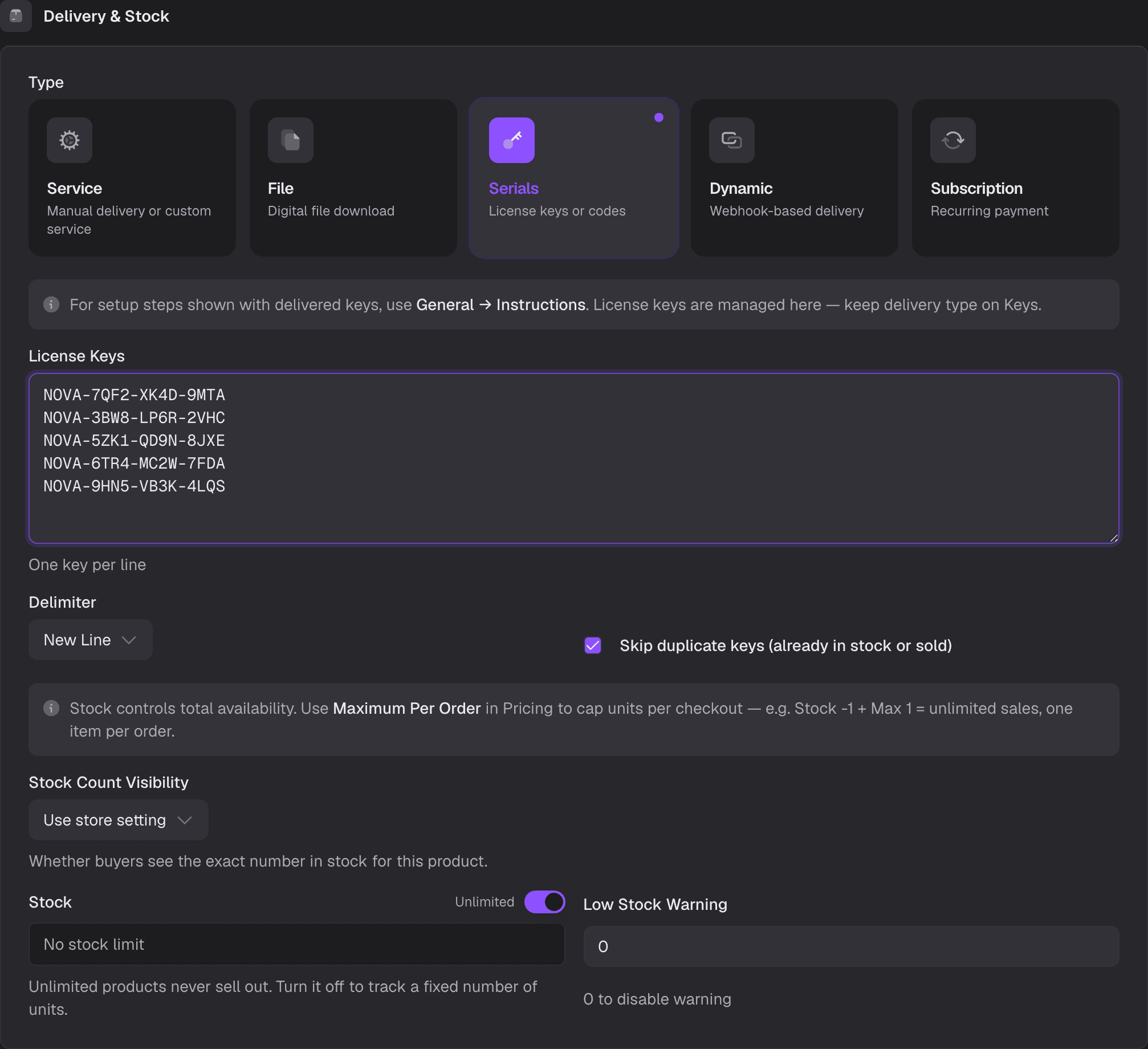This screenshot has width=1148, height=1049.
Task: Click the Skip duplicate keys label text
Action: (x=786, y=645)
